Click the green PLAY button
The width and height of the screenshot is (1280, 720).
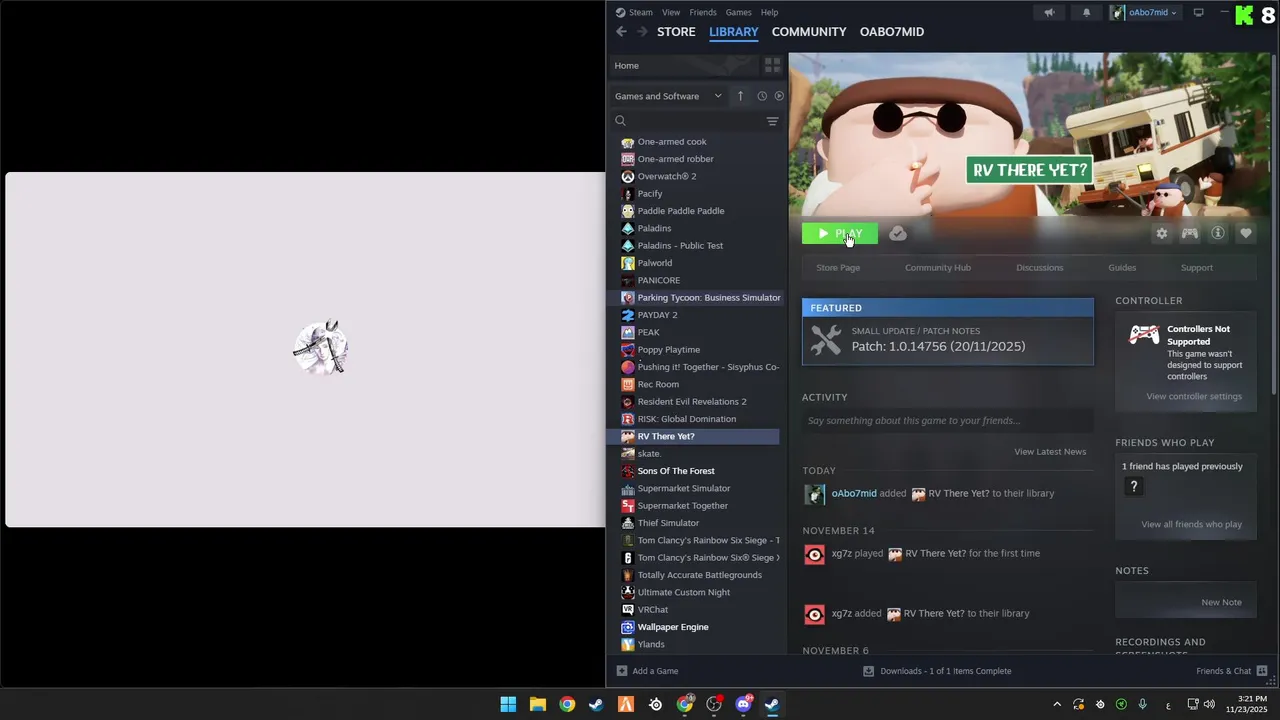[x=840, y=233]
